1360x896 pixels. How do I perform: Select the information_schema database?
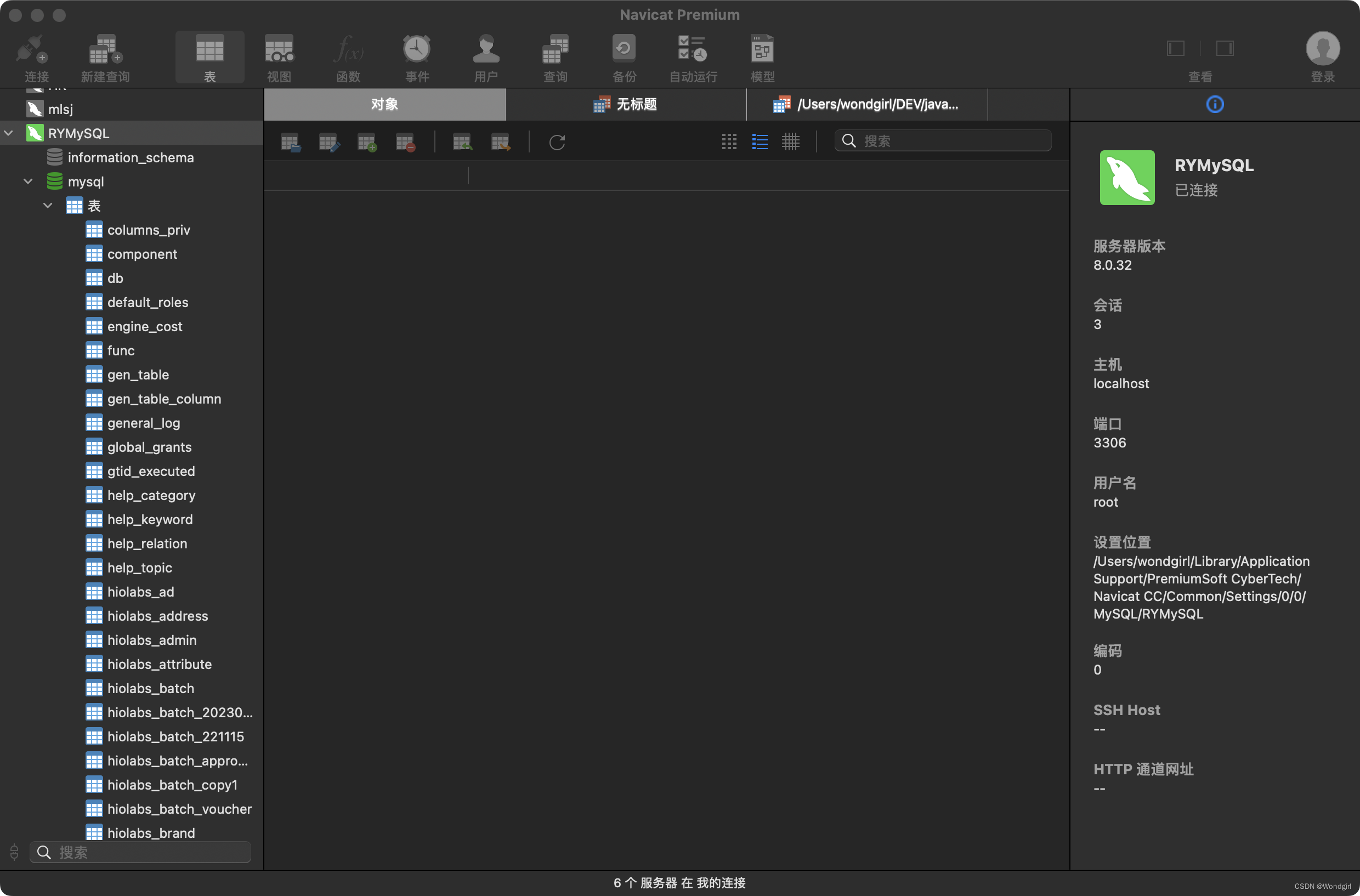[132, 157]
